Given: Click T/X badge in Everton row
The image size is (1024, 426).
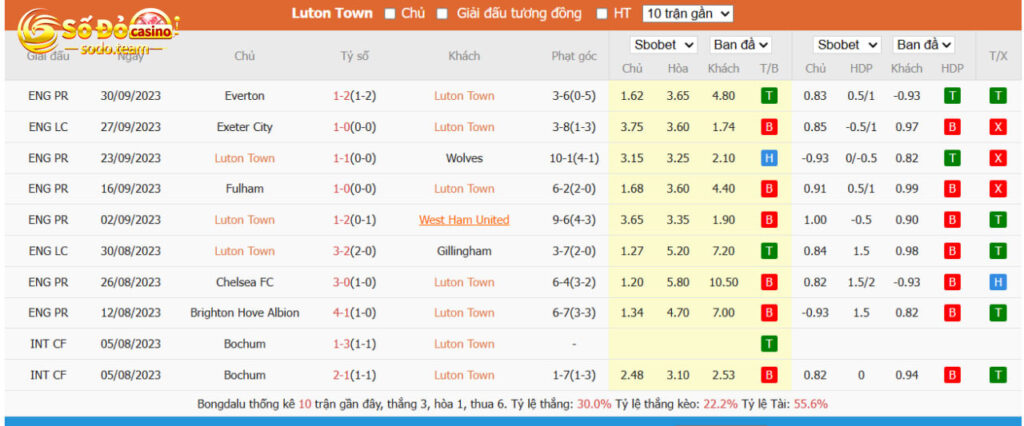Looking at the screenshot, I should [x=997, y=96].
